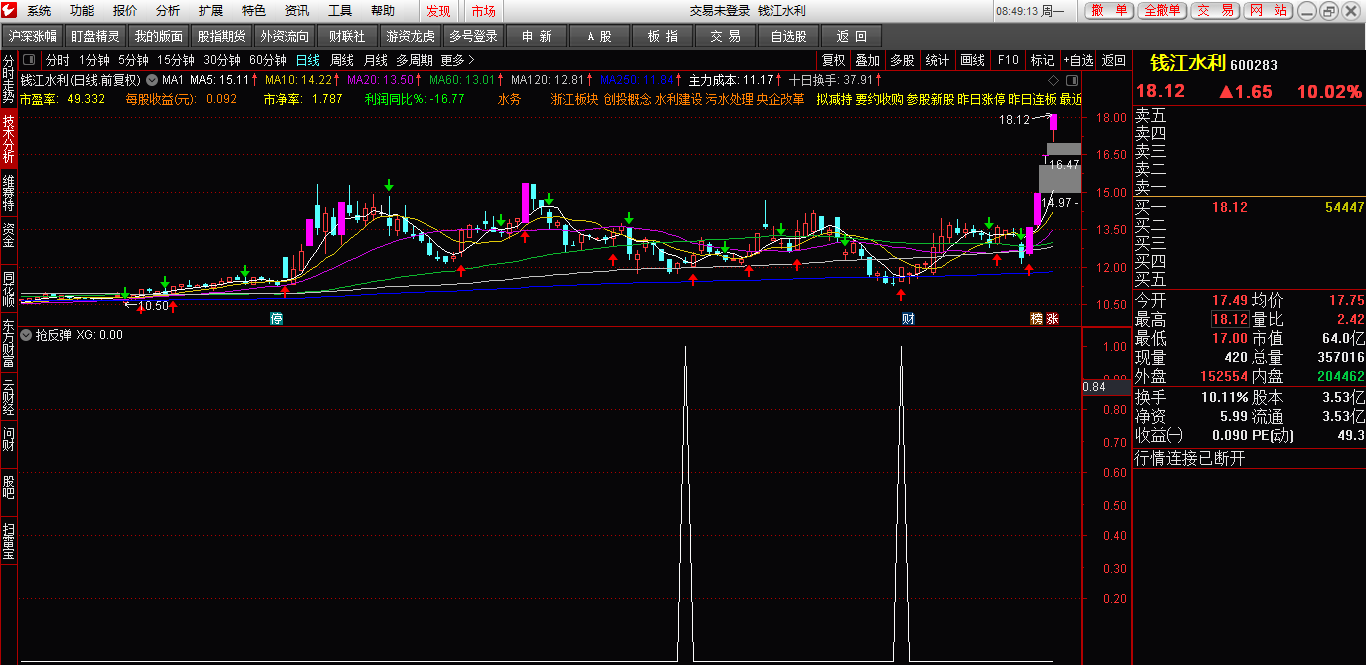Open the 股吧 sidebar panel

9,487
